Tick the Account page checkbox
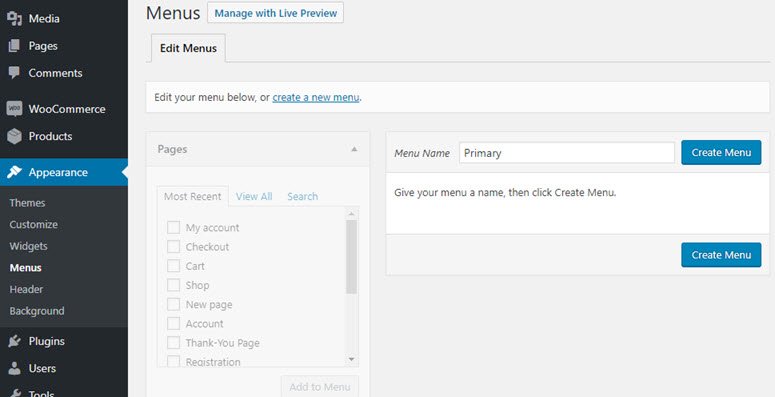Screen dimensions: 775x397 (x=173, y=324)
